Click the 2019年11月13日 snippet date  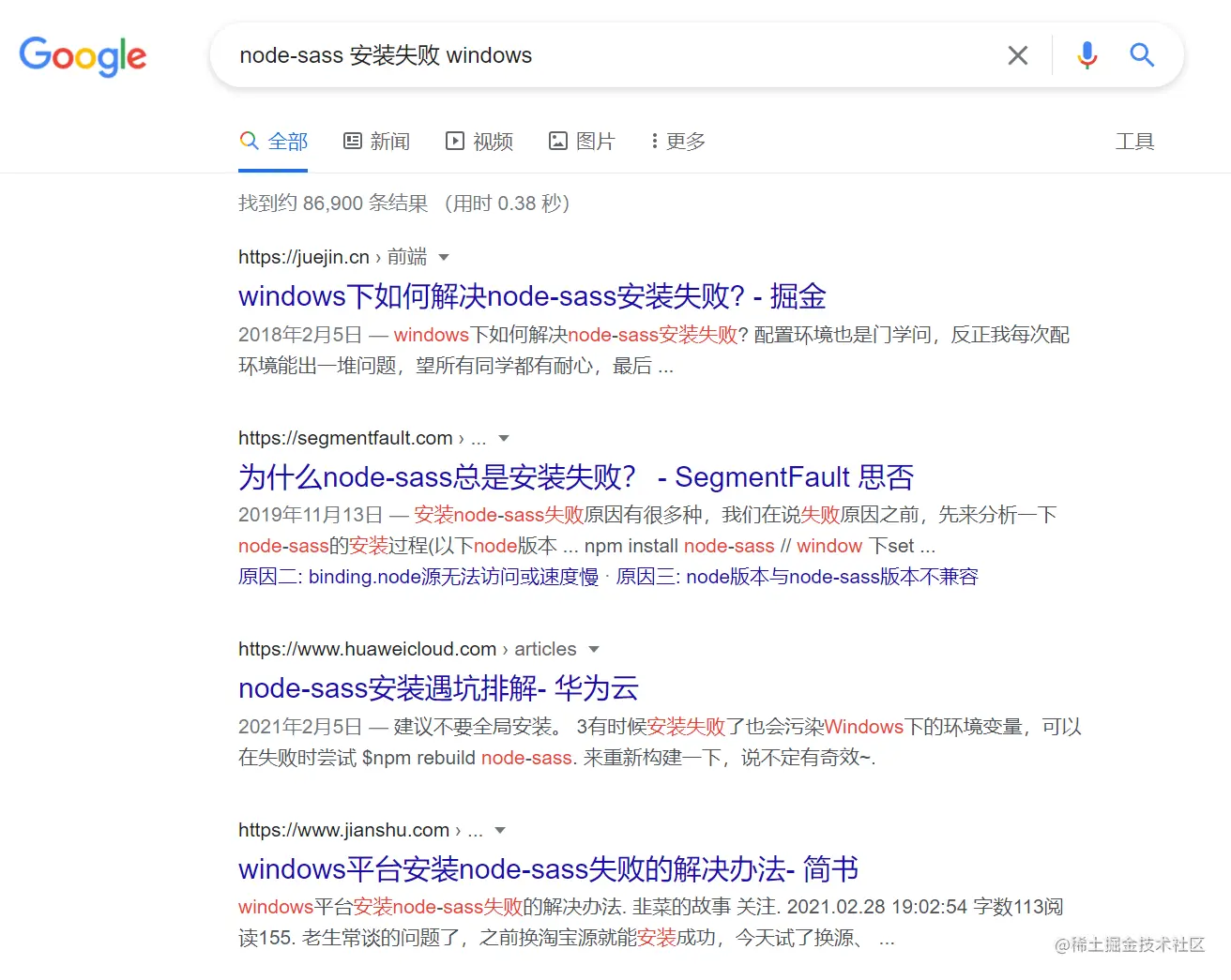(x=311, y=515)
